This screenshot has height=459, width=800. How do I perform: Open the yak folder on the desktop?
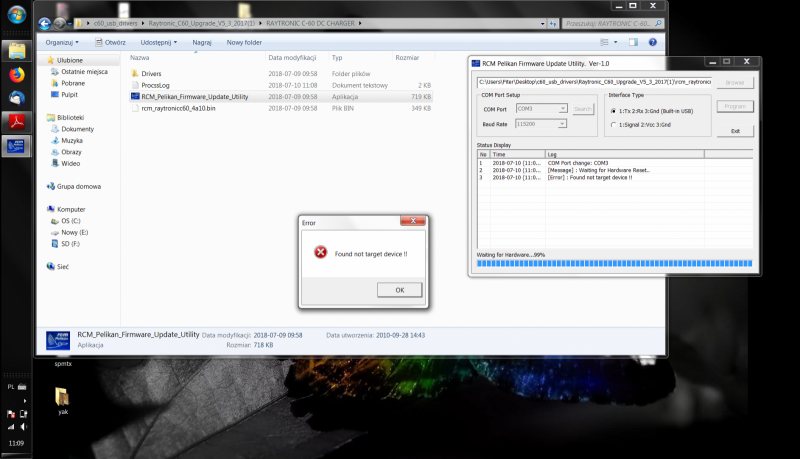tap(62, 397)
